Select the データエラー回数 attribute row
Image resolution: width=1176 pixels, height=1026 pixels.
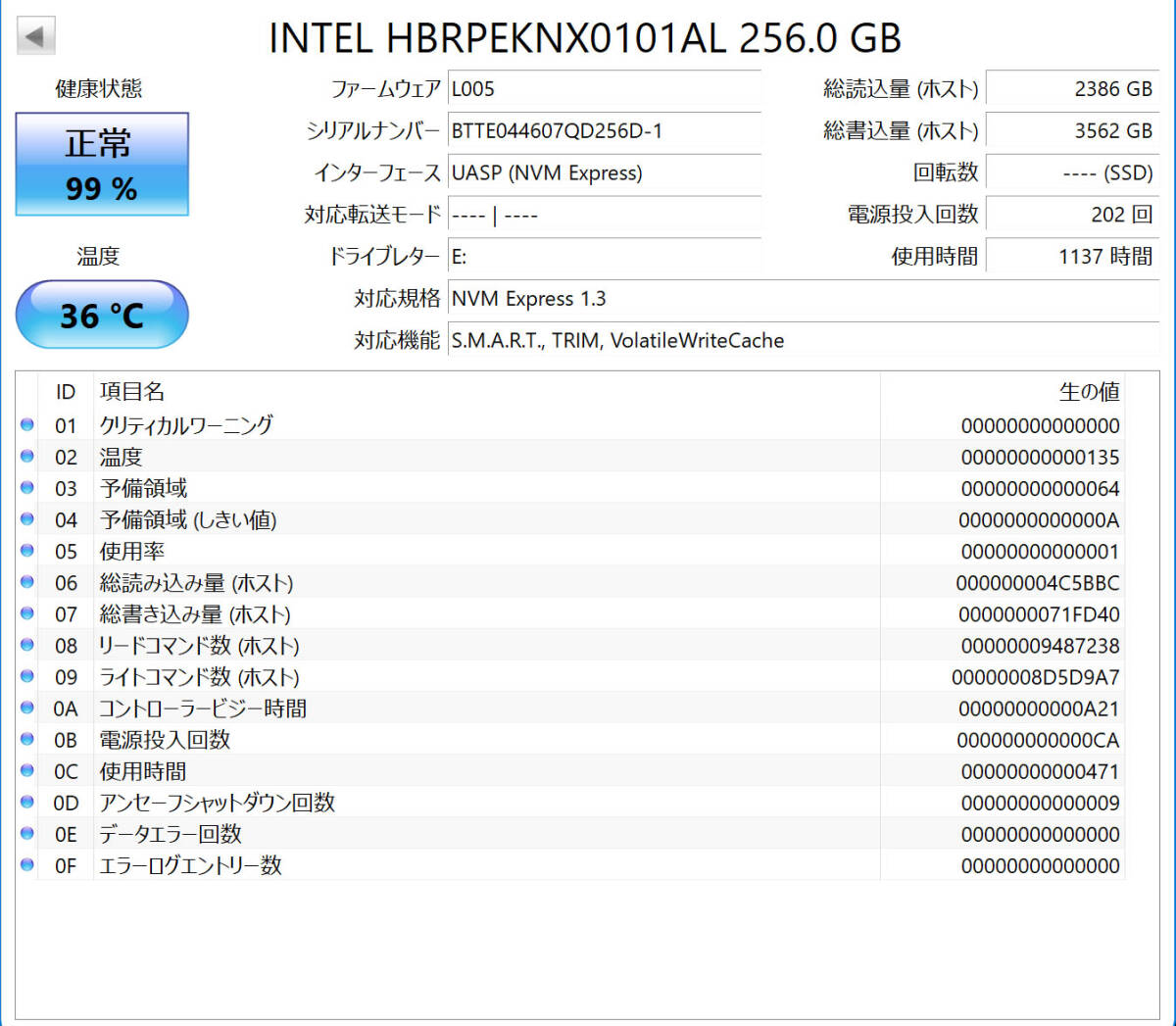(x=490, y=834)
